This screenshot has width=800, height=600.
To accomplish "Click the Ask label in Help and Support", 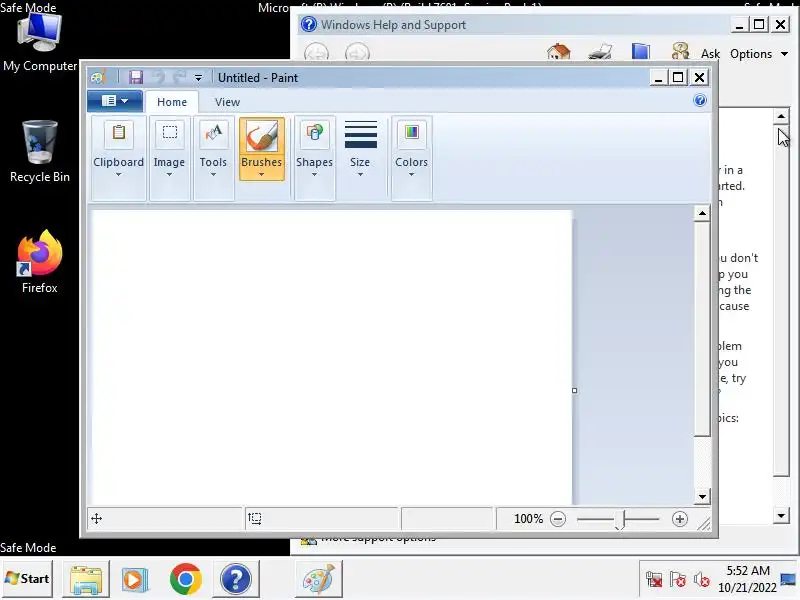I will tap(710, 54).
